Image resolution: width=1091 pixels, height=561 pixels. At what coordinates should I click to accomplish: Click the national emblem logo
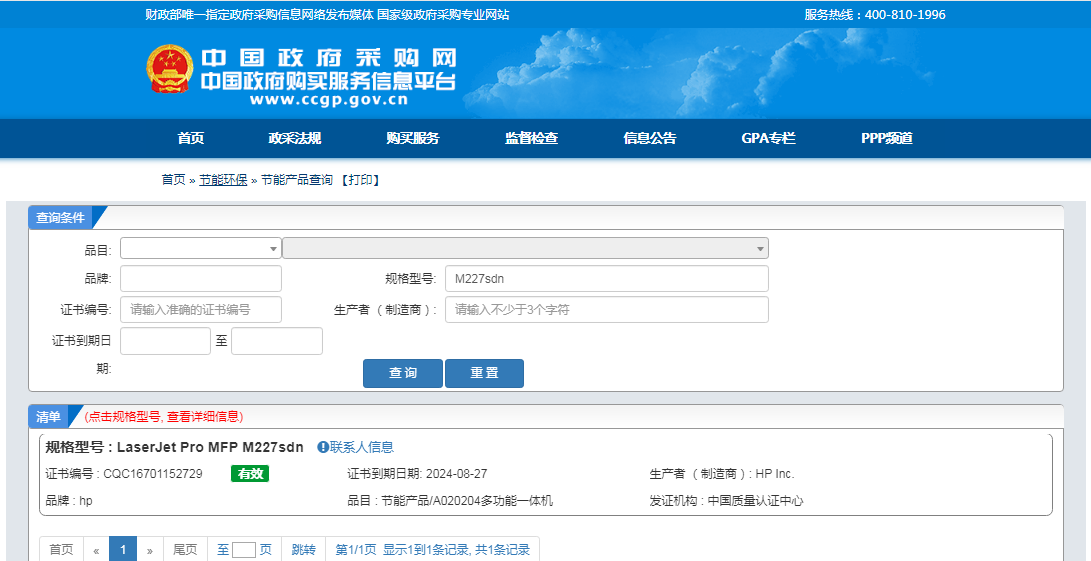169,68
